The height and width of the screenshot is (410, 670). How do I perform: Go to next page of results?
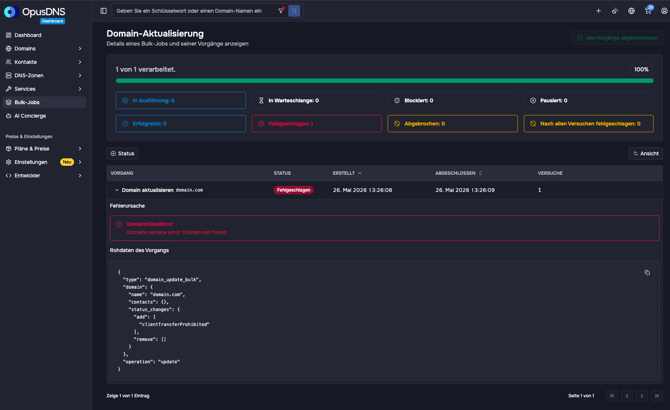642,396
